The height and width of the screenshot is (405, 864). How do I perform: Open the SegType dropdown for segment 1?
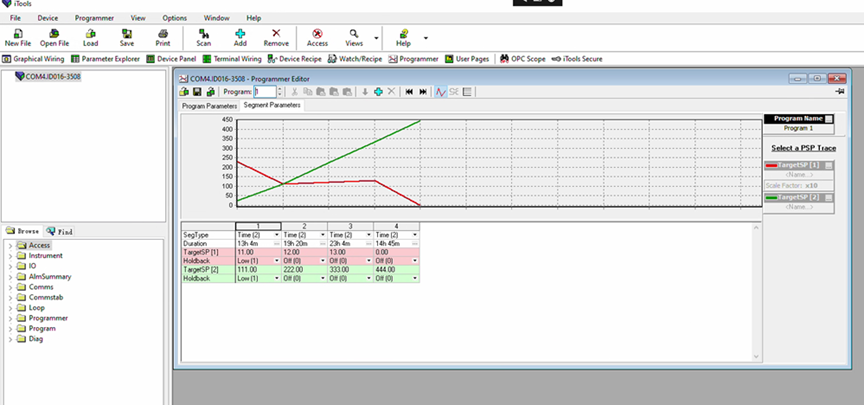[x=277, y=235]
